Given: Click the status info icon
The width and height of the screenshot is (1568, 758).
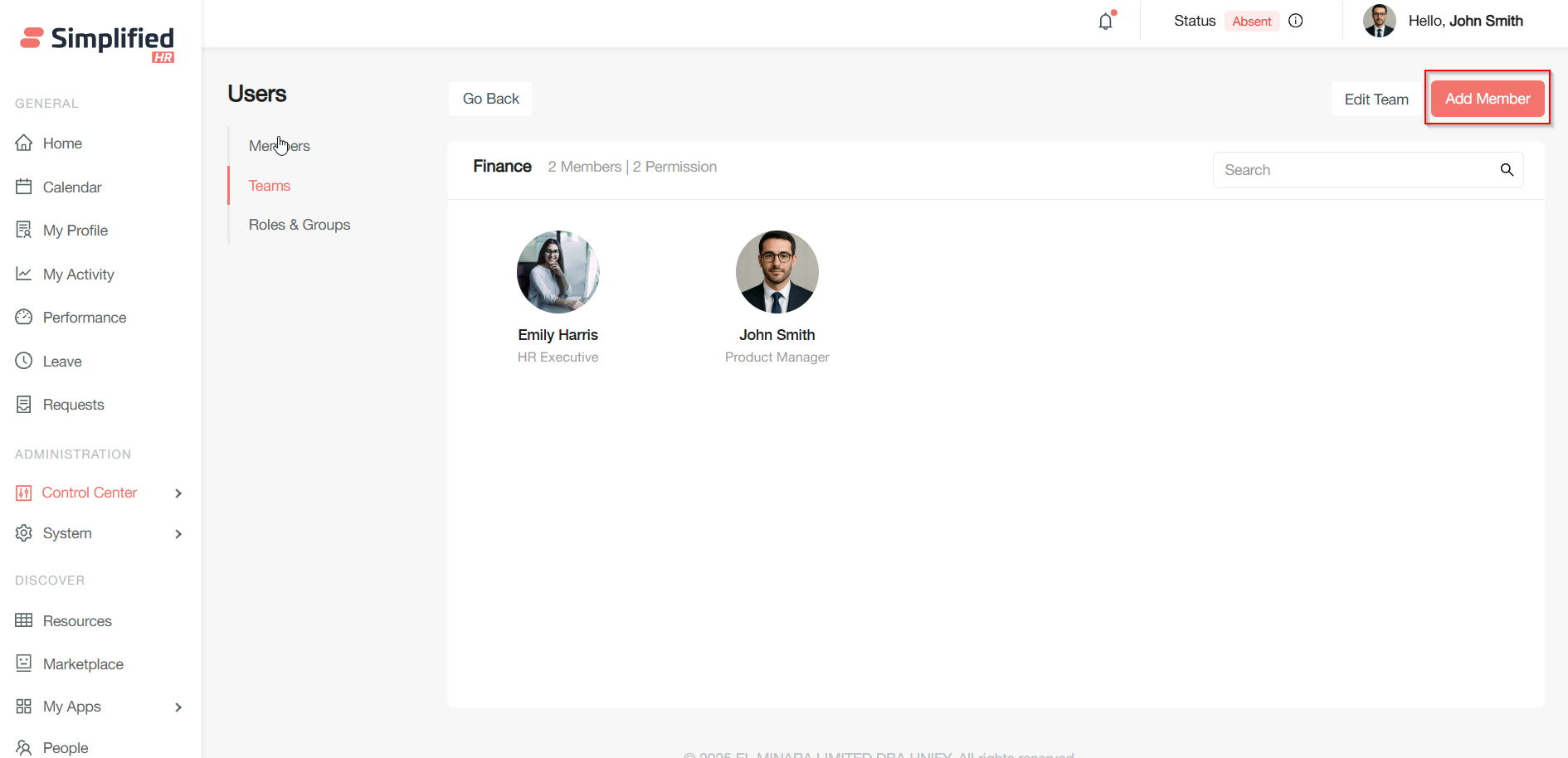Looking at the screenshot, I should [1295, 21].
